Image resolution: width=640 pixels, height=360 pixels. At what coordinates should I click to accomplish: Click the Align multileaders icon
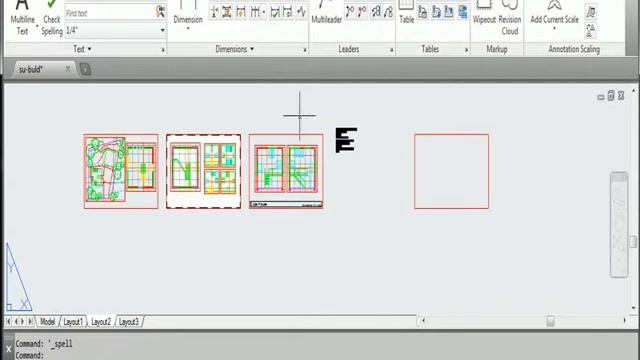(x=376, y=12)
